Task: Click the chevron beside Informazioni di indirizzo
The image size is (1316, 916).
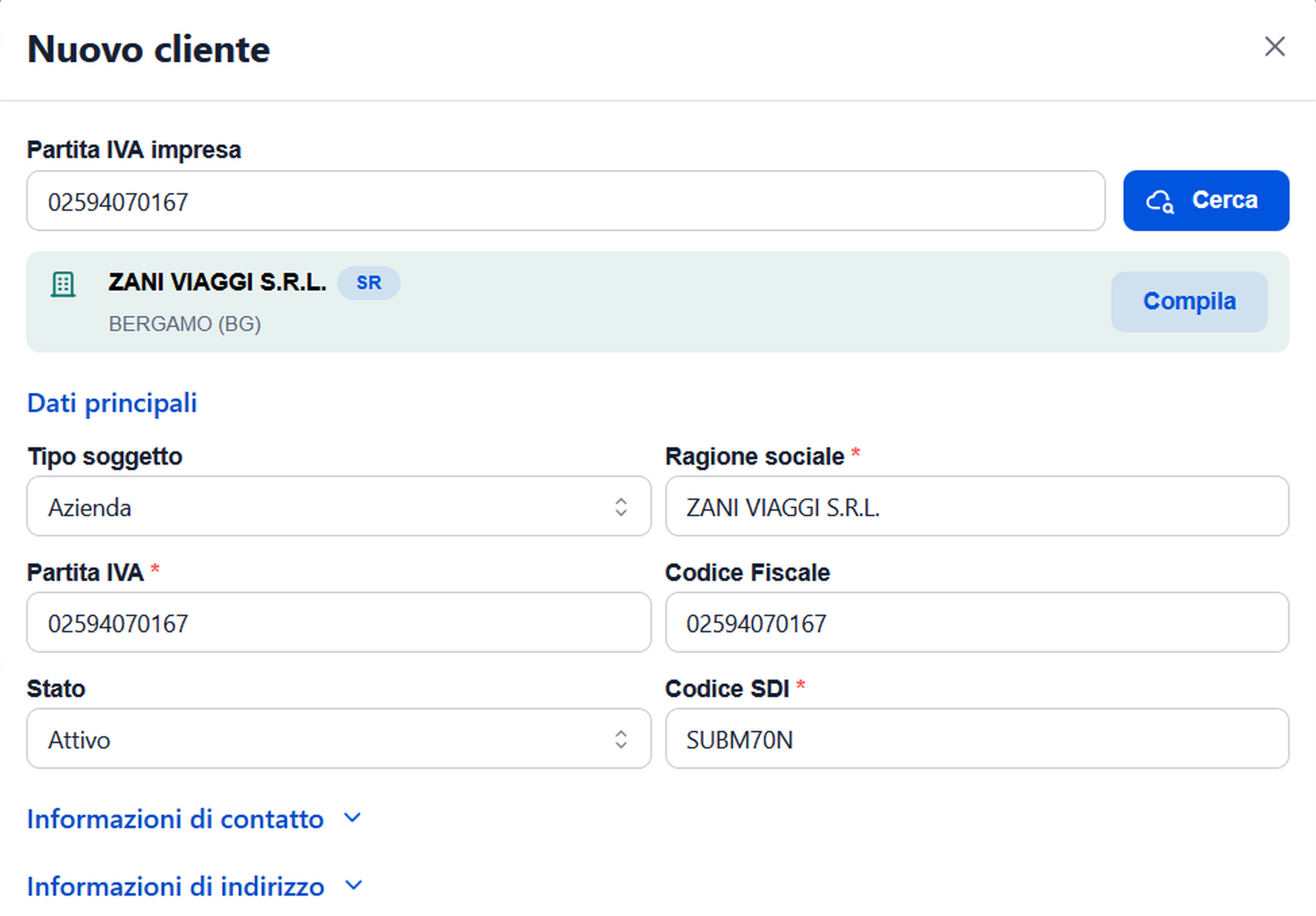Action: pyautogui.click(x=353, y=885)
